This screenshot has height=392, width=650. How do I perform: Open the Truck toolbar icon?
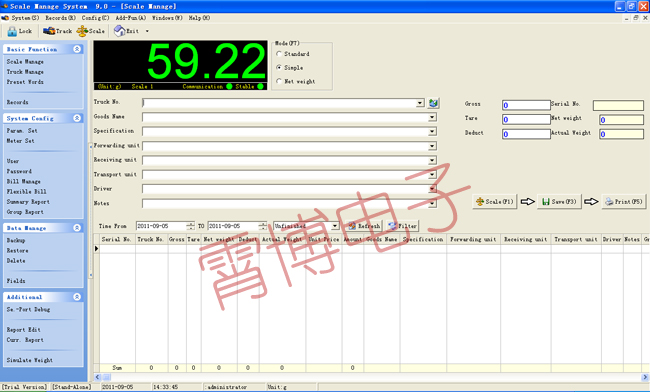point(49,31)
